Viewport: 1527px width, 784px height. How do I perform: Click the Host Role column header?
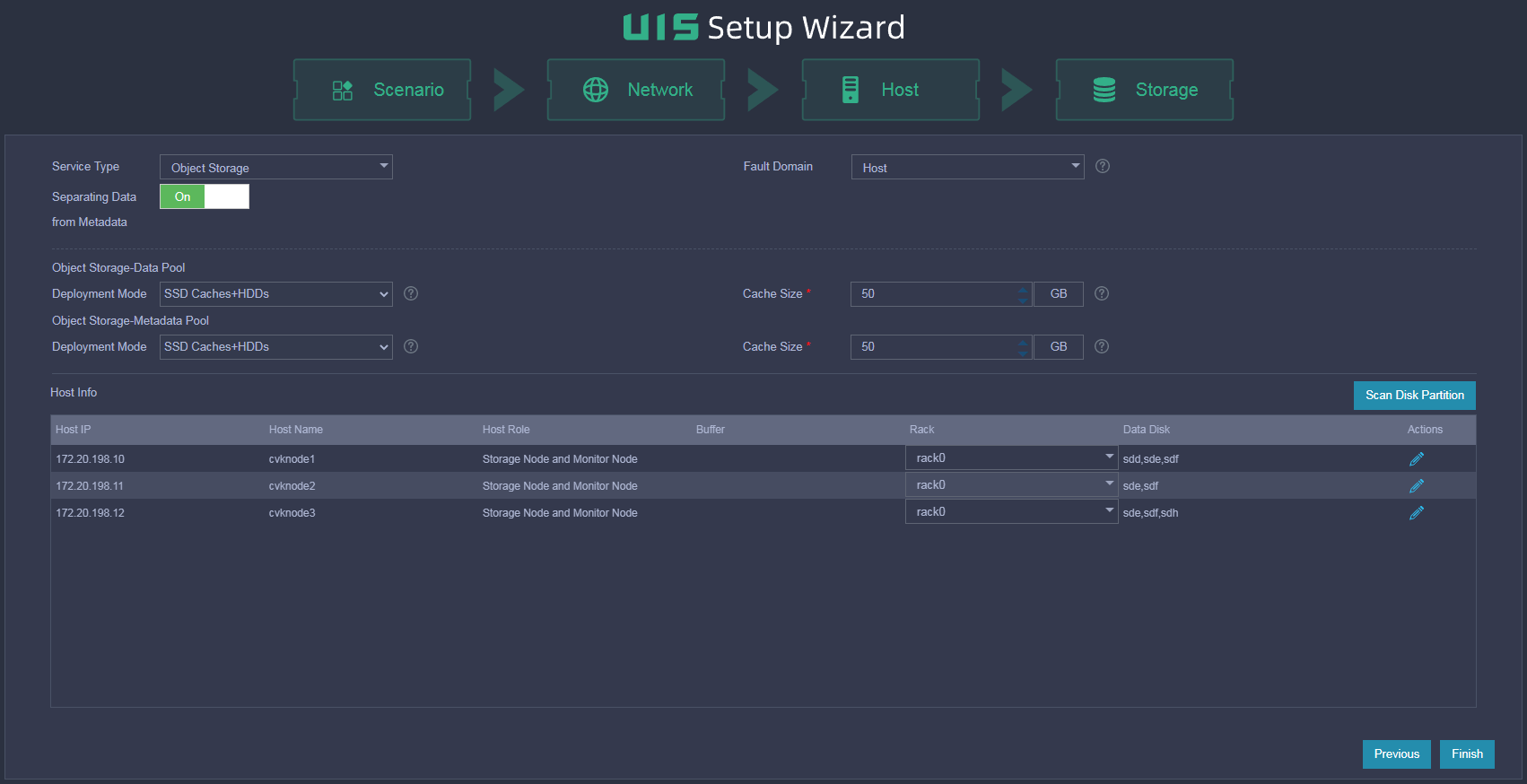coord(506,430)
